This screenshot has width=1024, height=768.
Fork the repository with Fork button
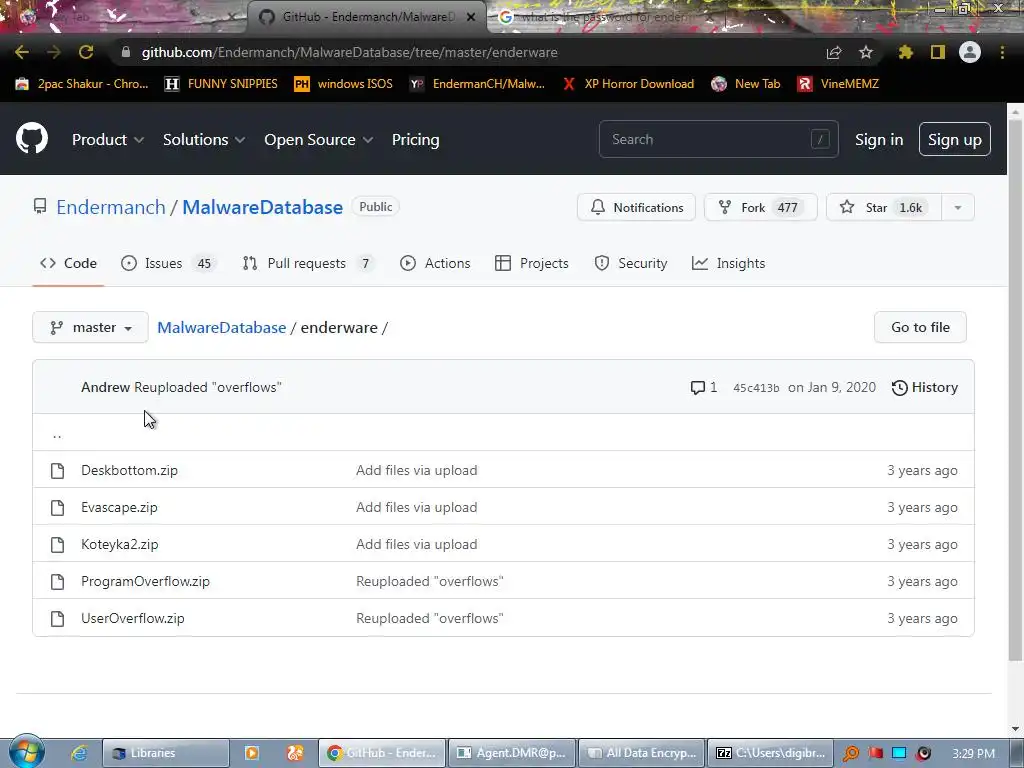[760, 208]
